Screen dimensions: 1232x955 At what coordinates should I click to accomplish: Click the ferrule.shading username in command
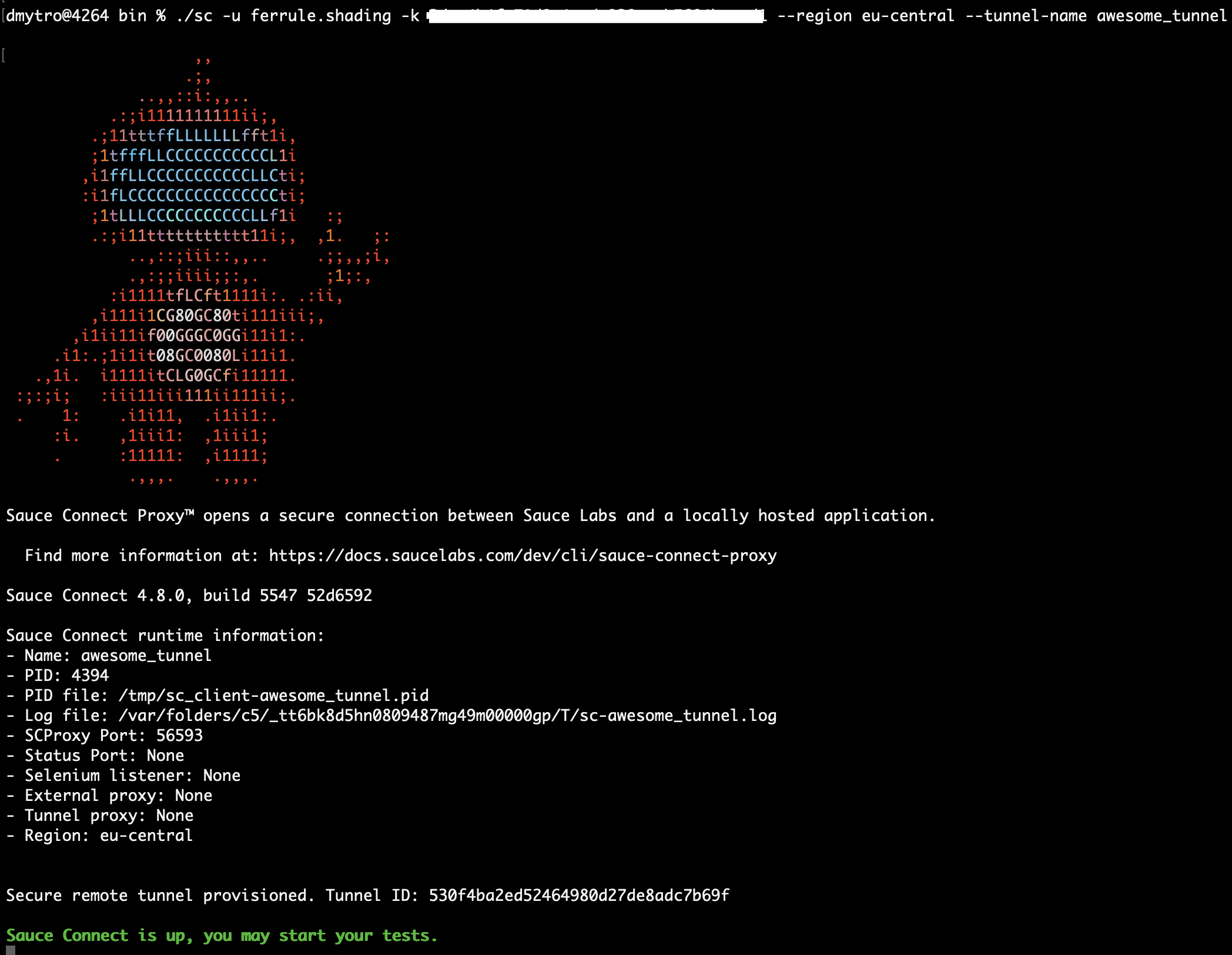[x=320, y=16]
